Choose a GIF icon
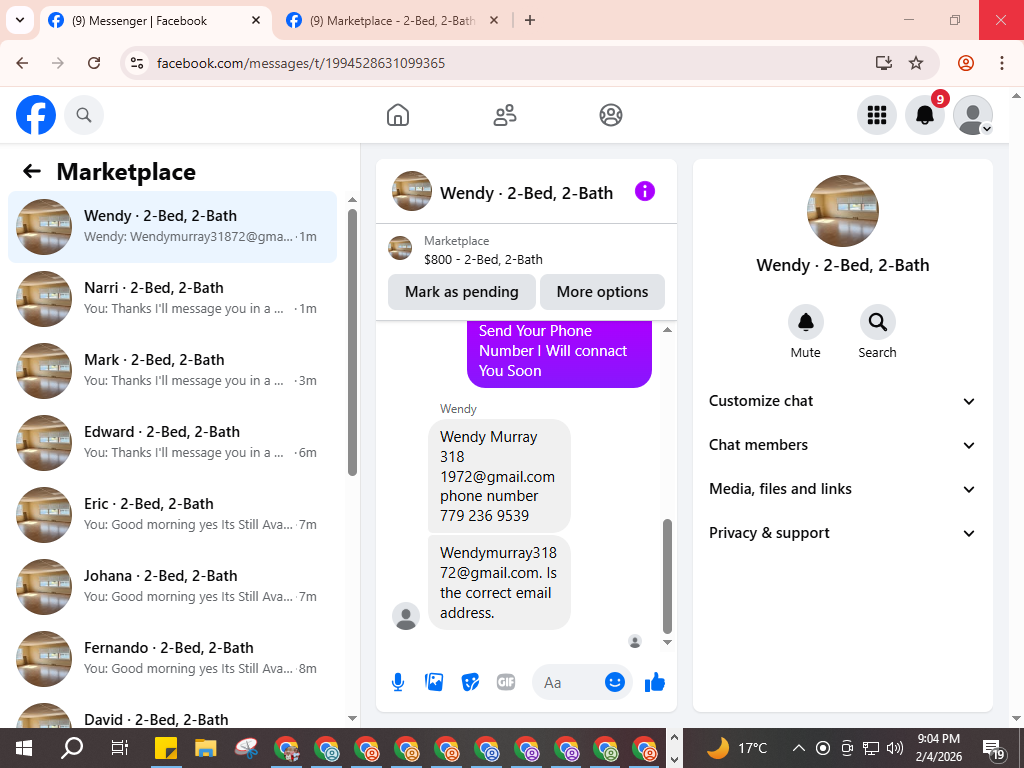Viewport: 1024px width, 768px height. [505, 682]
